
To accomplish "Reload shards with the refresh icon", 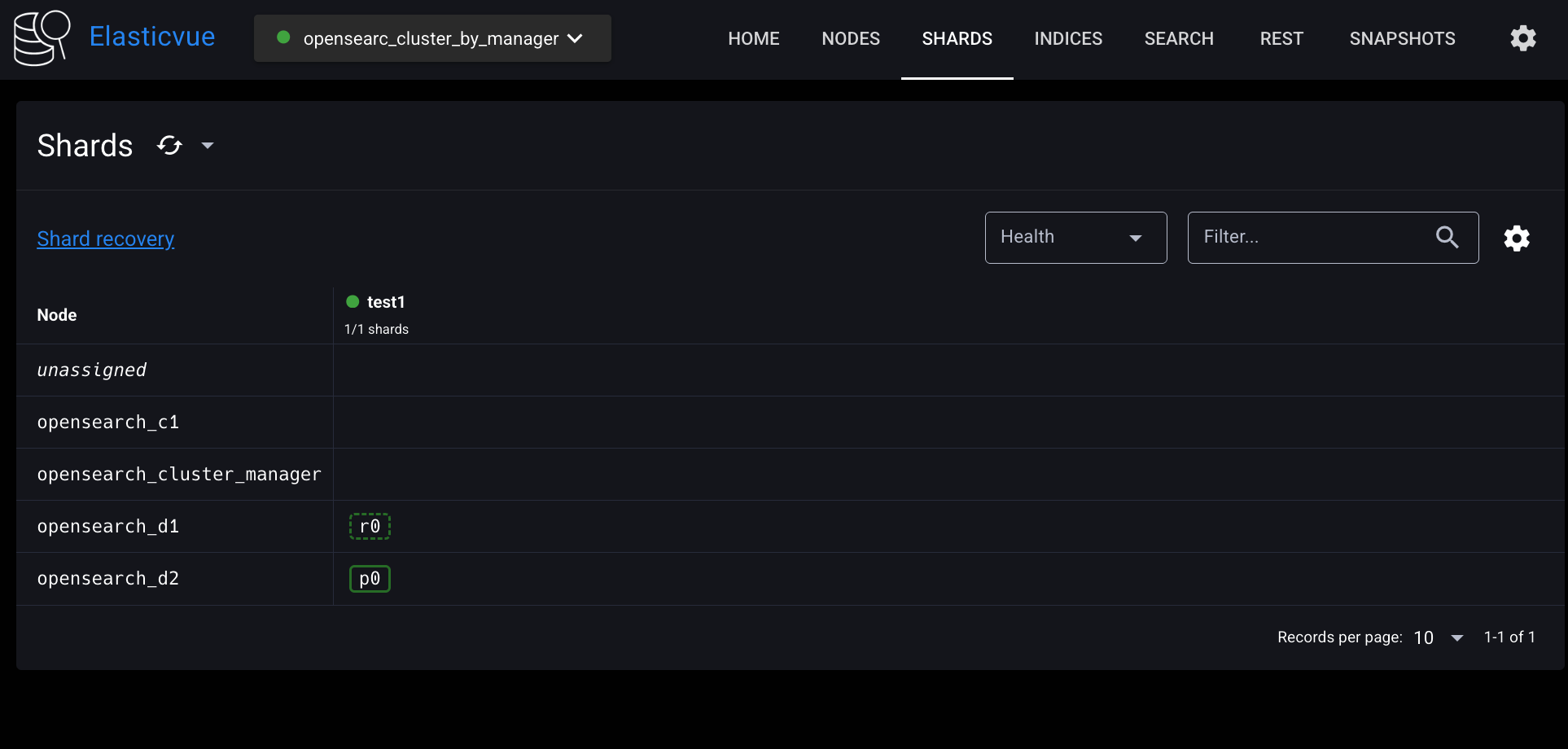I will pos(169,146).
